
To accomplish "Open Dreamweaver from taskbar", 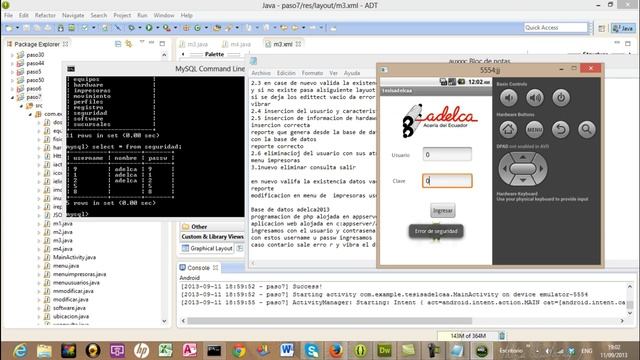I will point(384,351).
